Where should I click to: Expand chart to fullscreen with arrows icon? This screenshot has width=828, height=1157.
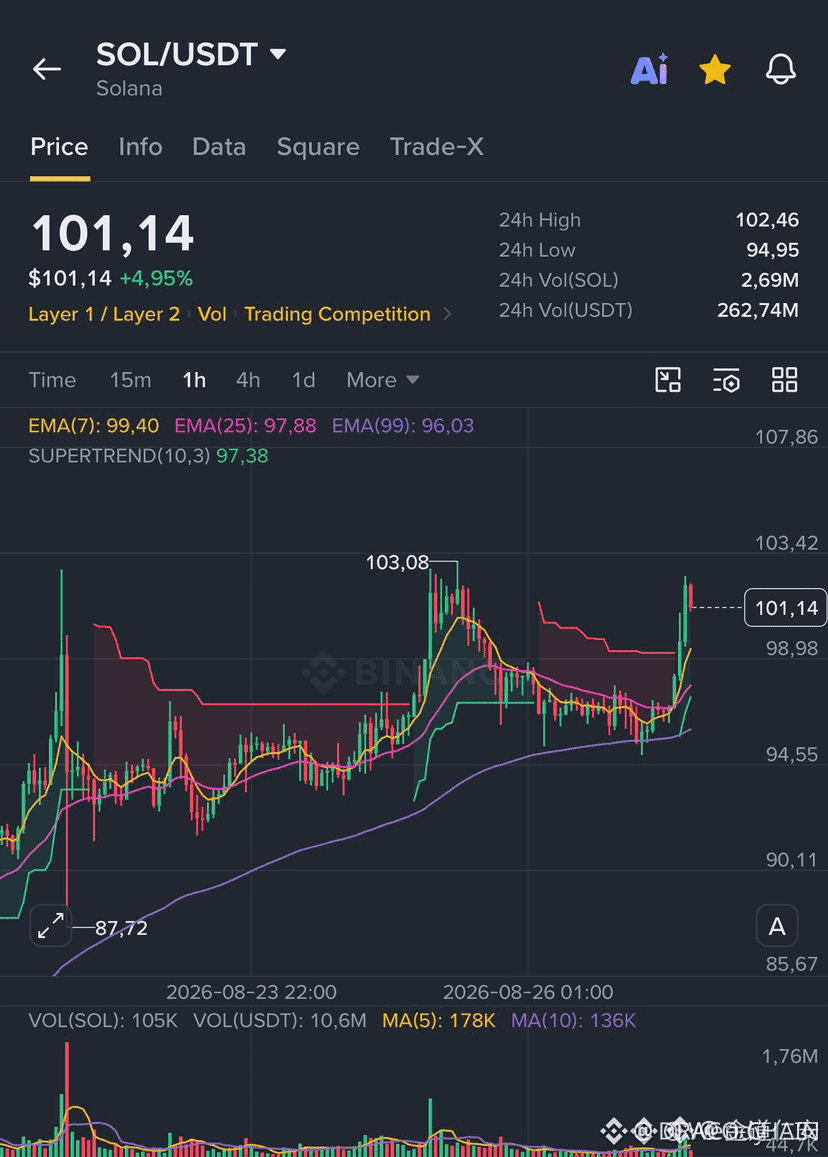pos(51,925)
